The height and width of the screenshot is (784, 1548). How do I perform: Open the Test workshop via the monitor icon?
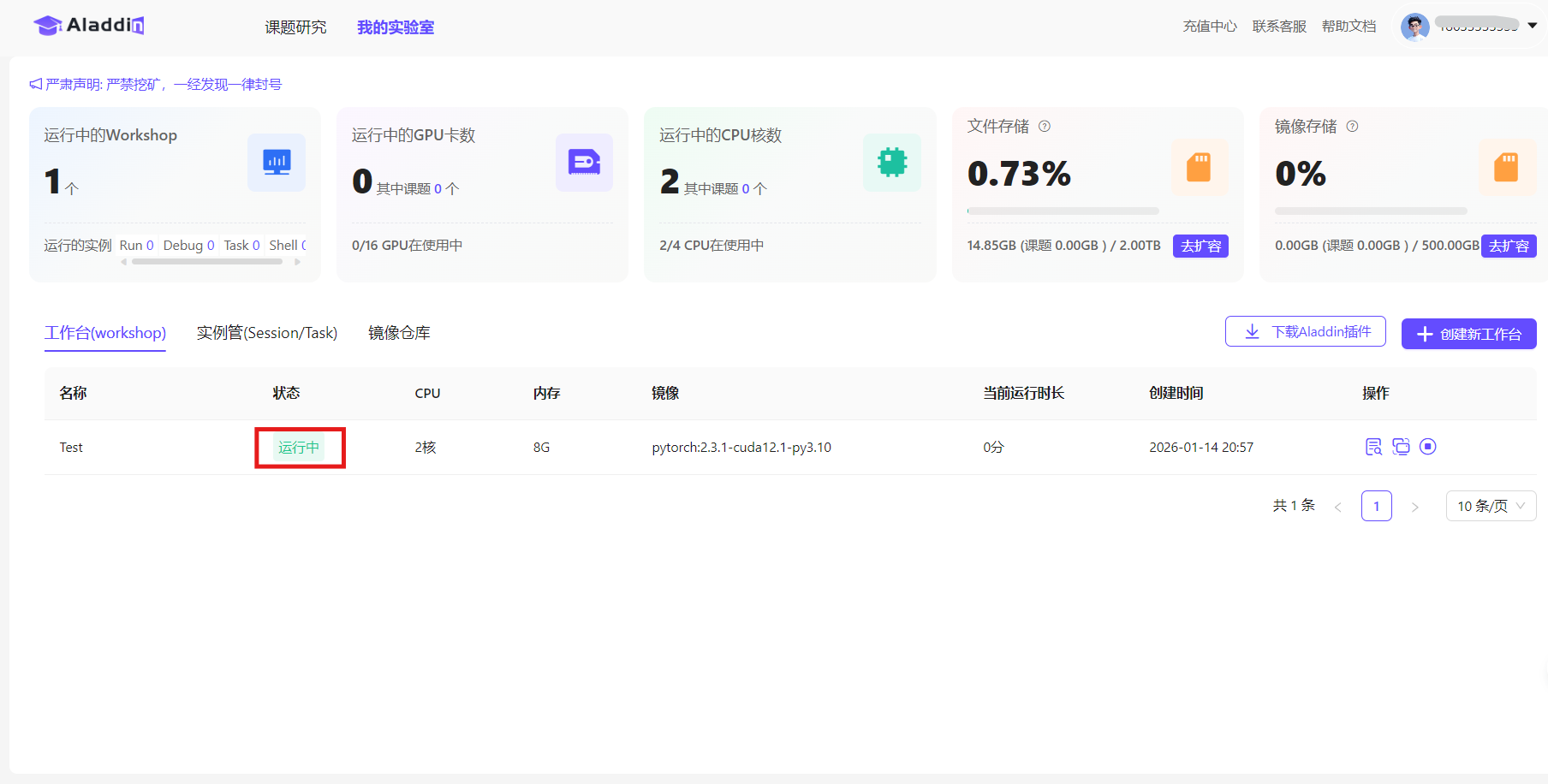1401,447
